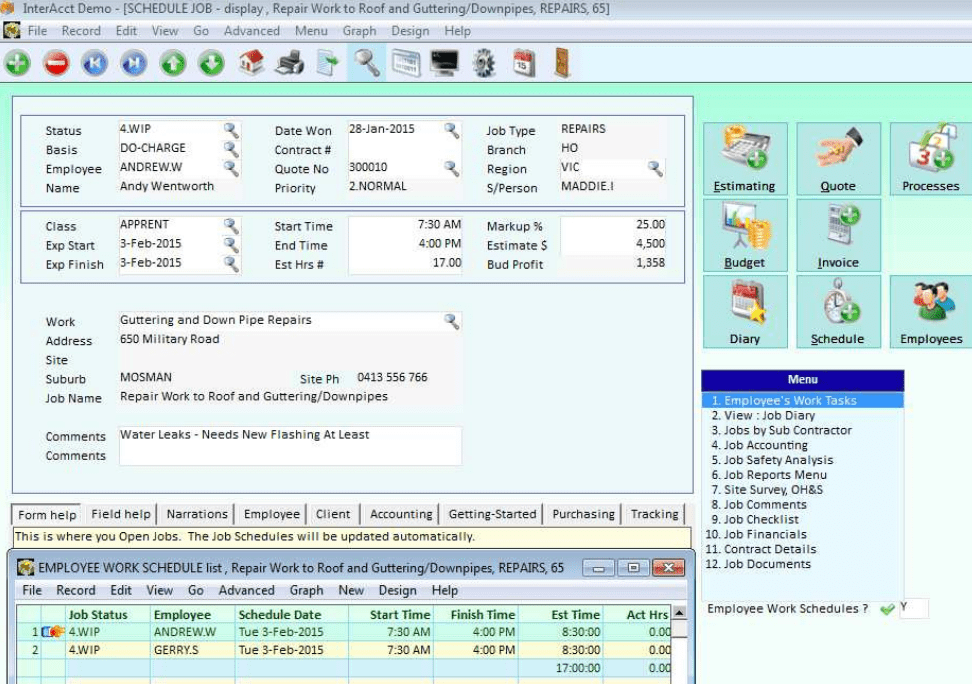Open settings gear icon in toolbar

[x=484, y=63]
